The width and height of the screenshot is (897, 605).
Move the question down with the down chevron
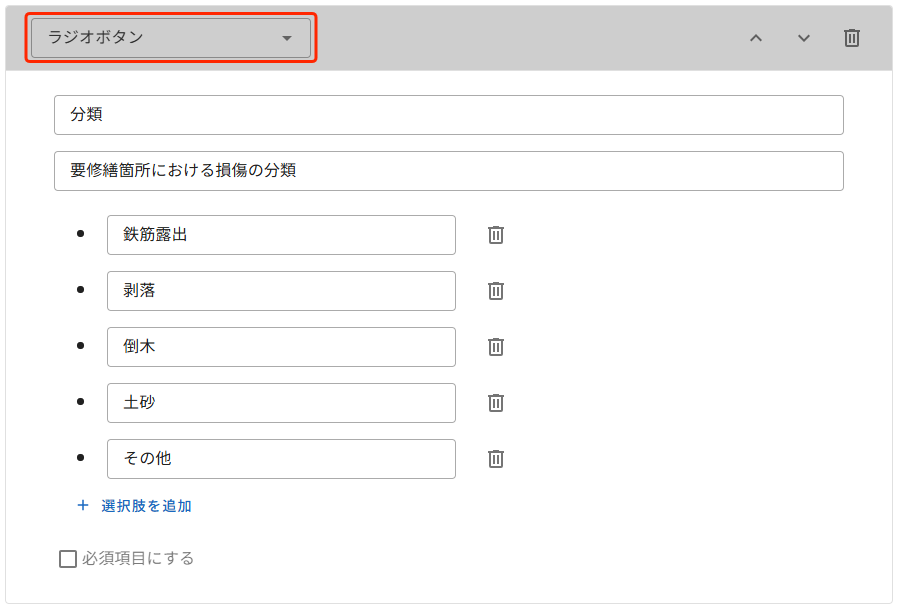804,38
